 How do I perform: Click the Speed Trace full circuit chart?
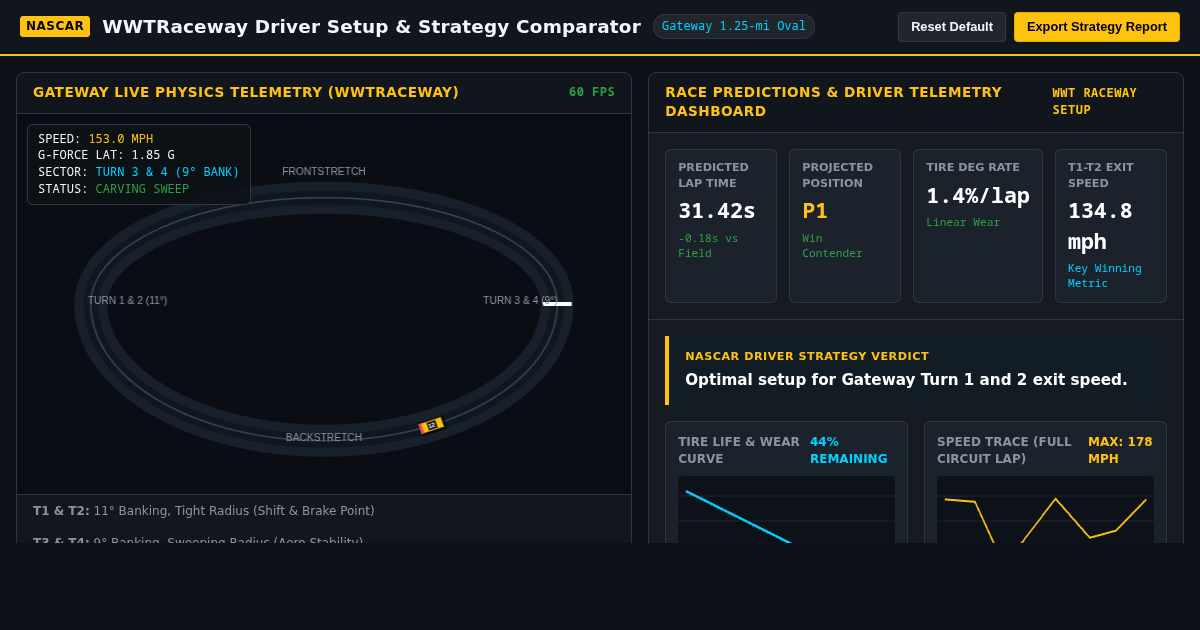coord(1045,510)
